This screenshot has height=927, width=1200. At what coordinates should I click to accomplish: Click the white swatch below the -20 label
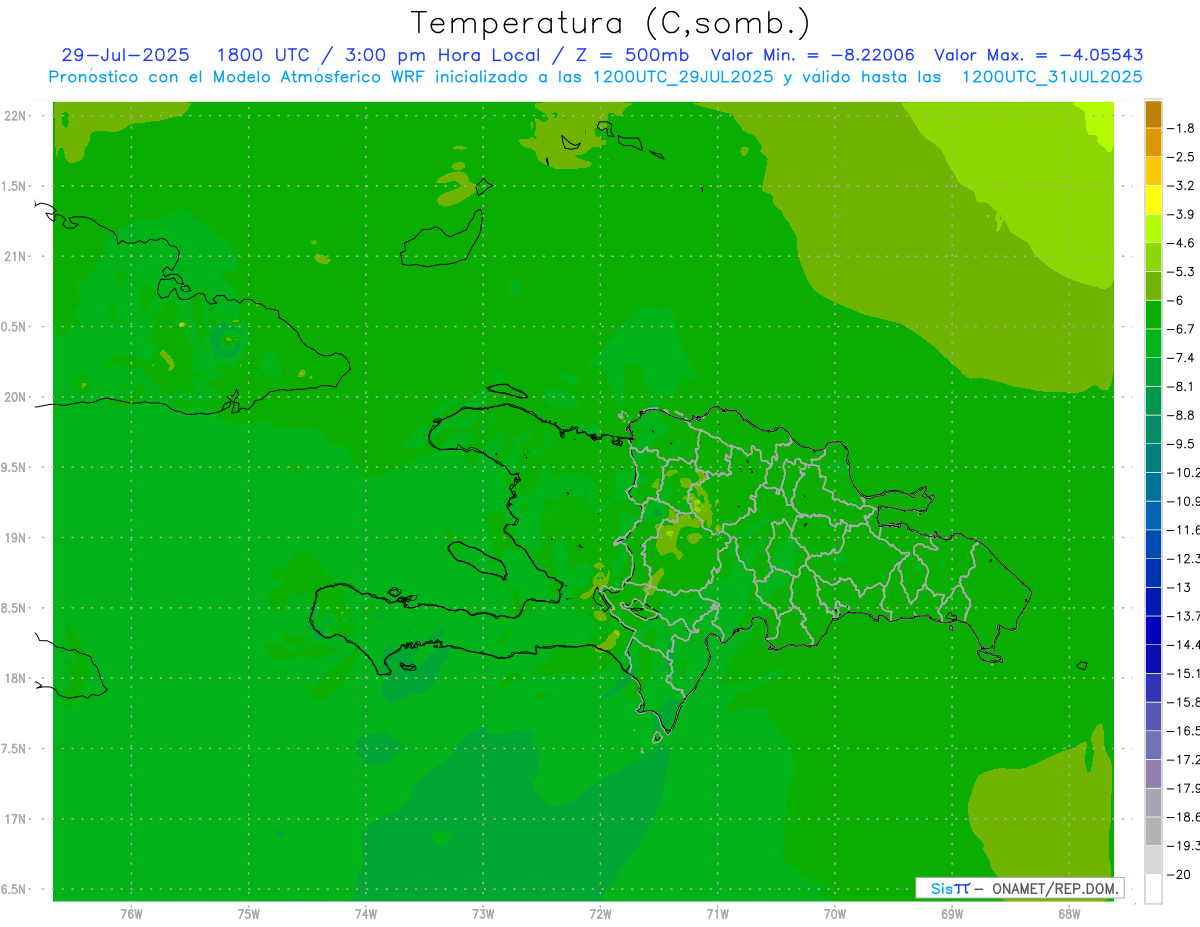point(1153,888)
